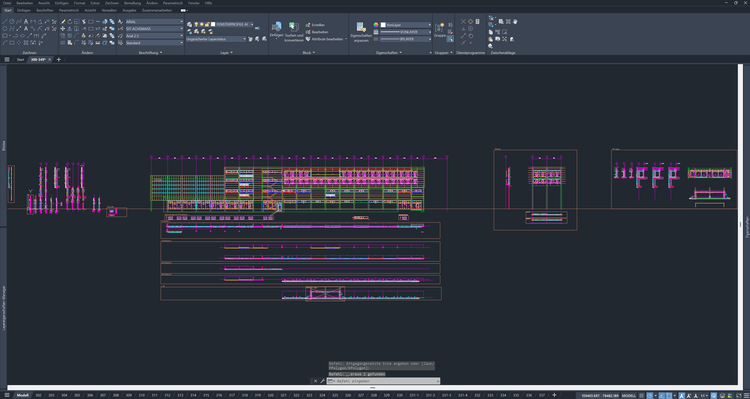
Task: Click the quick calculator icon in Dienstprogramme
Action: click(477, 22)
